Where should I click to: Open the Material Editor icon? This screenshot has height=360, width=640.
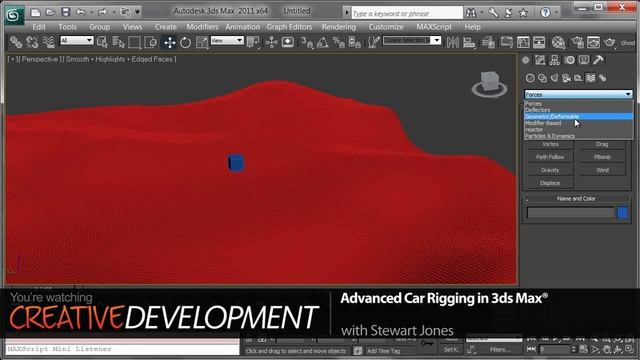pos(558,42)
